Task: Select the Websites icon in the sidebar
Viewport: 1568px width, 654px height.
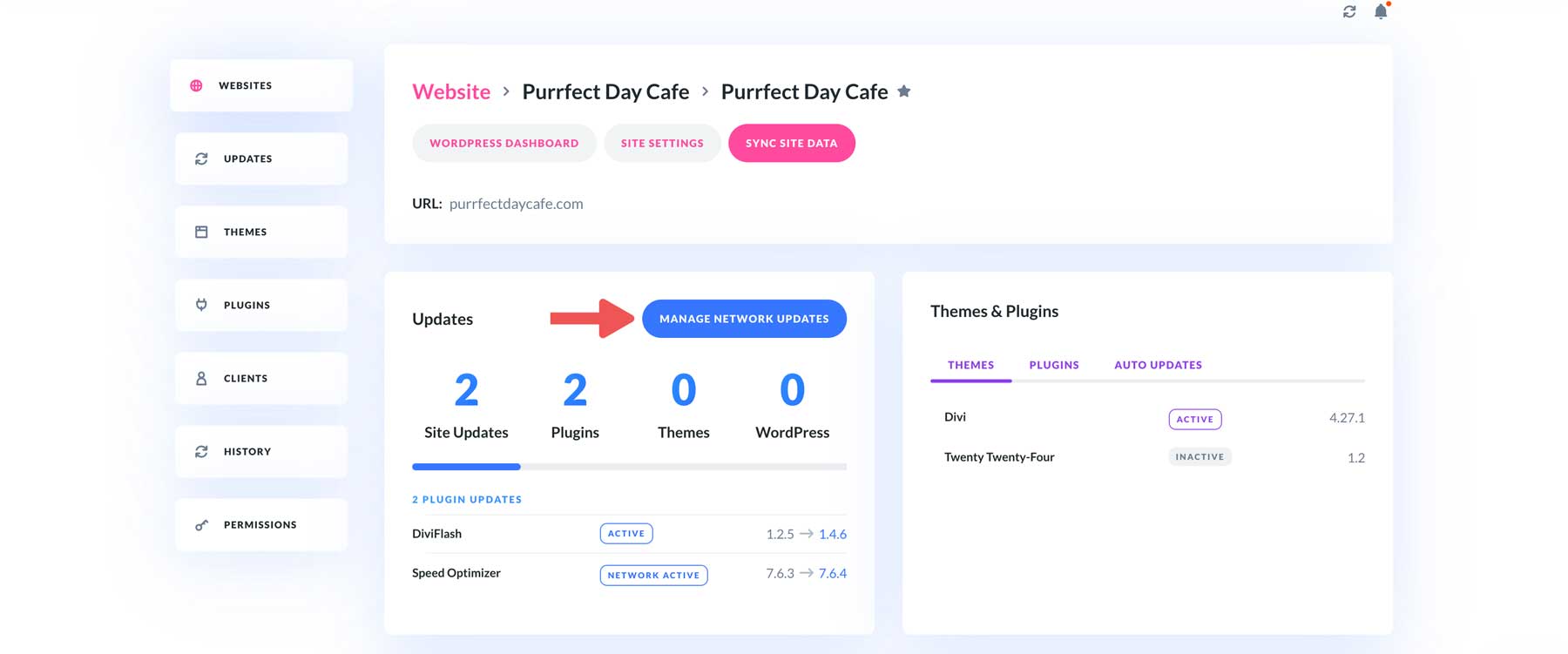Action: (x=200, y=85)
